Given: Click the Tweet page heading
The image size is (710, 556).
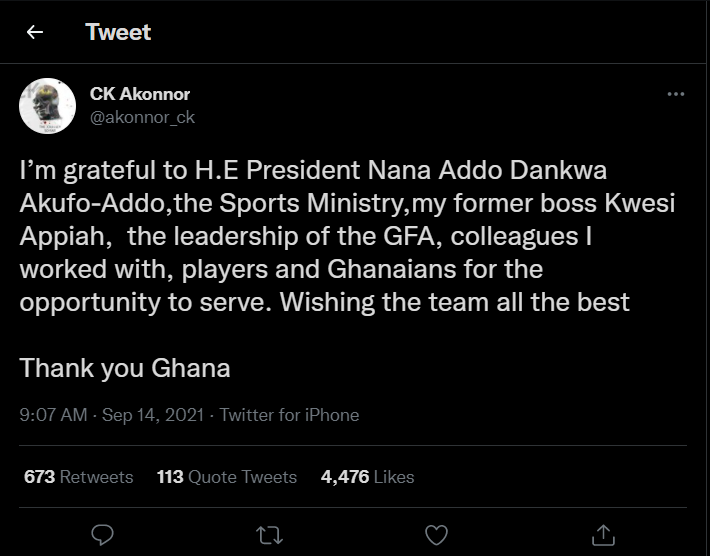Looking at the screenshot, I should 118,32.
